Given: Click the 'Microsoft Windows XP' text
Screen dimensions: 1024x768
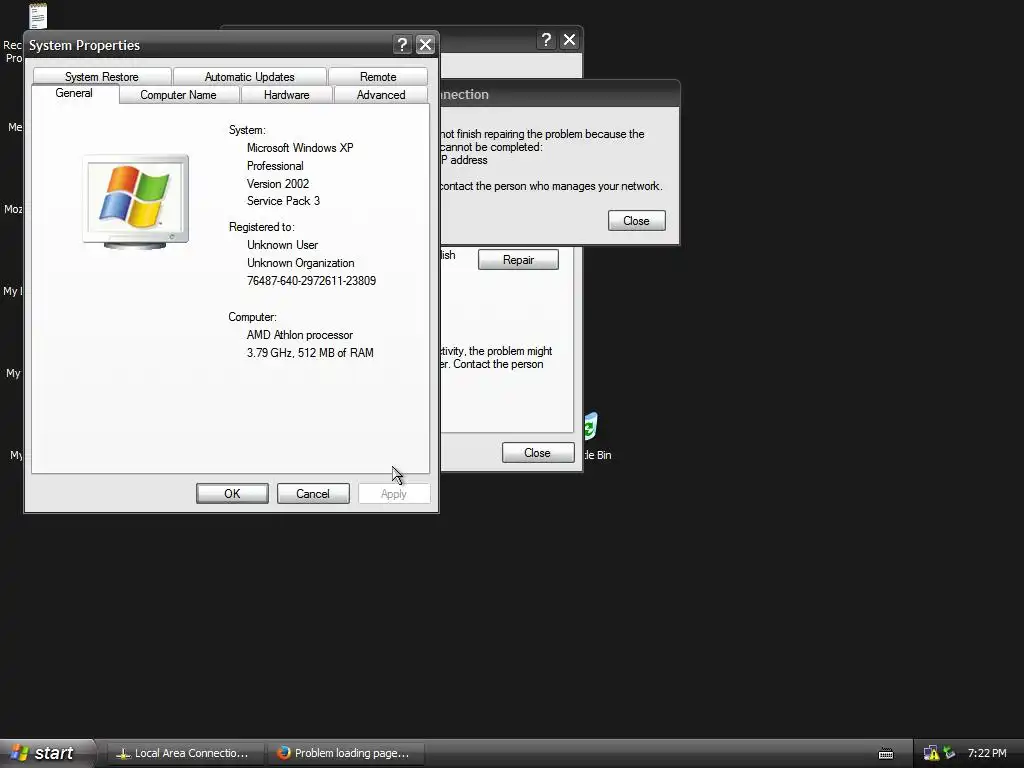Looking at the screenshot, I should pyautogui.click(x=300, y=148).
